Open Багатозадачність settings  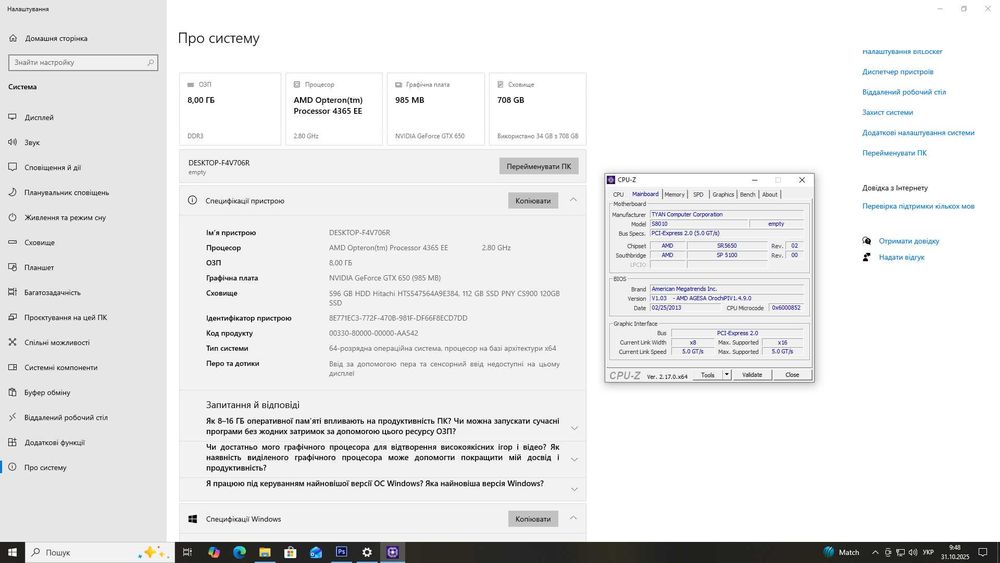[52, 292]
